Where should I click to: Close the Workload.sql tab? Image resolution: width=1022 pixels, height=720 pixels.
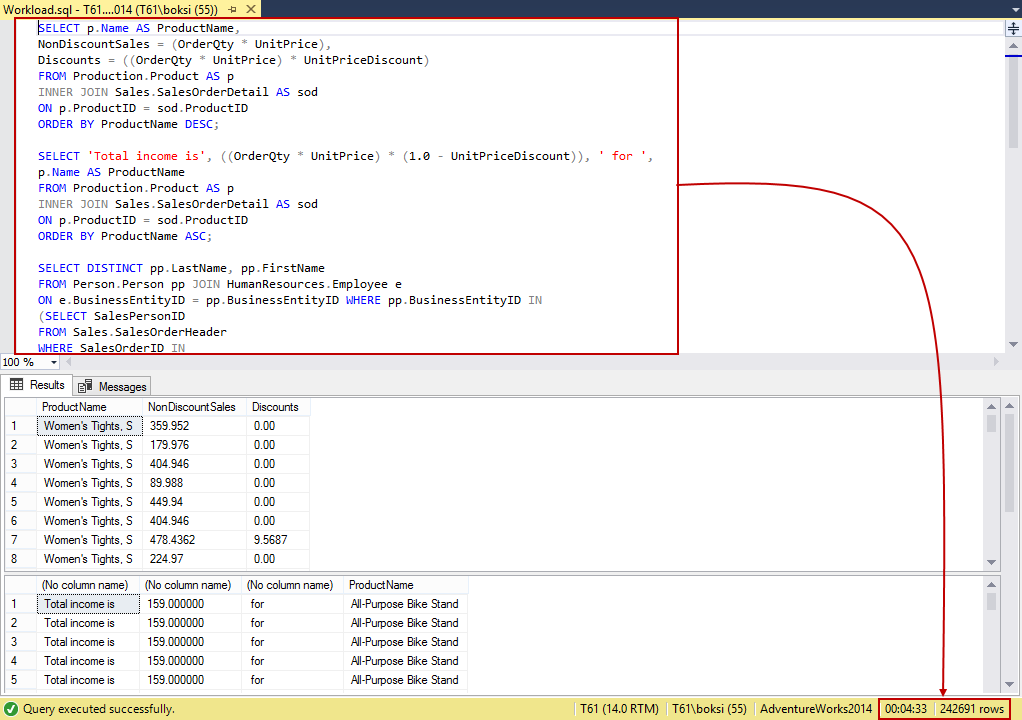click(x=251, y=9)
